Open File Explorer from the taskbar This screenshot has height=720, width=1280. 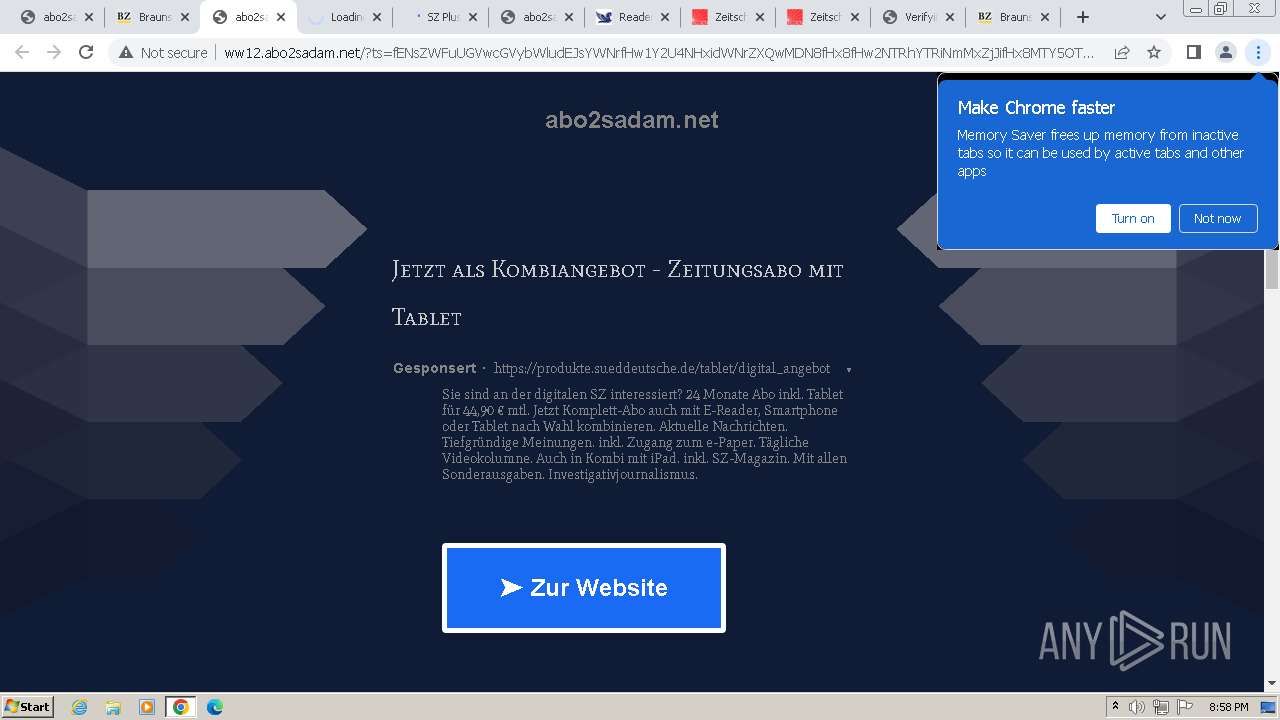pyautogui.click(x=113, y=707)
